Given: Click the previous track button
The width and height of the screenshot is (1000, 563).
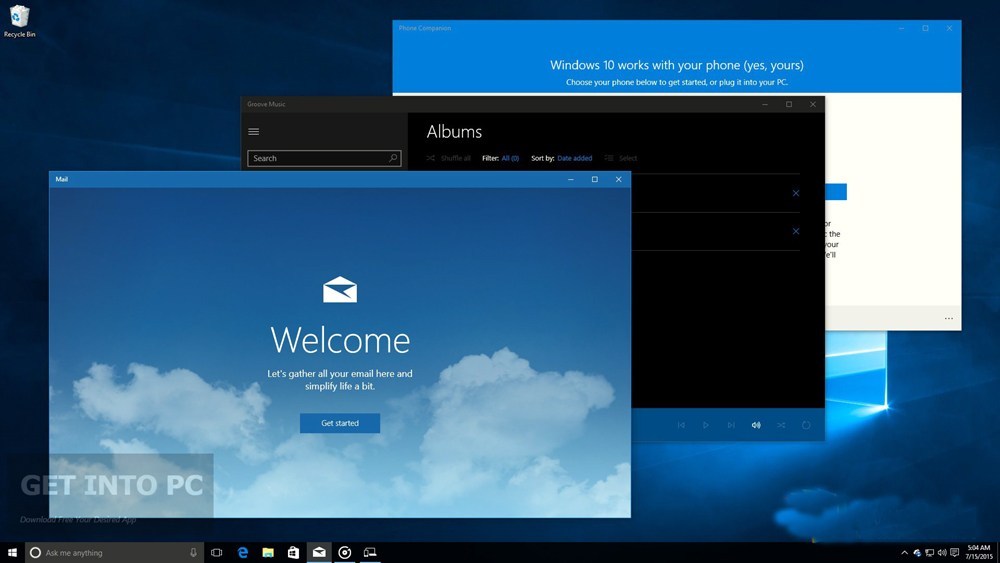Looking at the screenshot, I should point(681,425).
